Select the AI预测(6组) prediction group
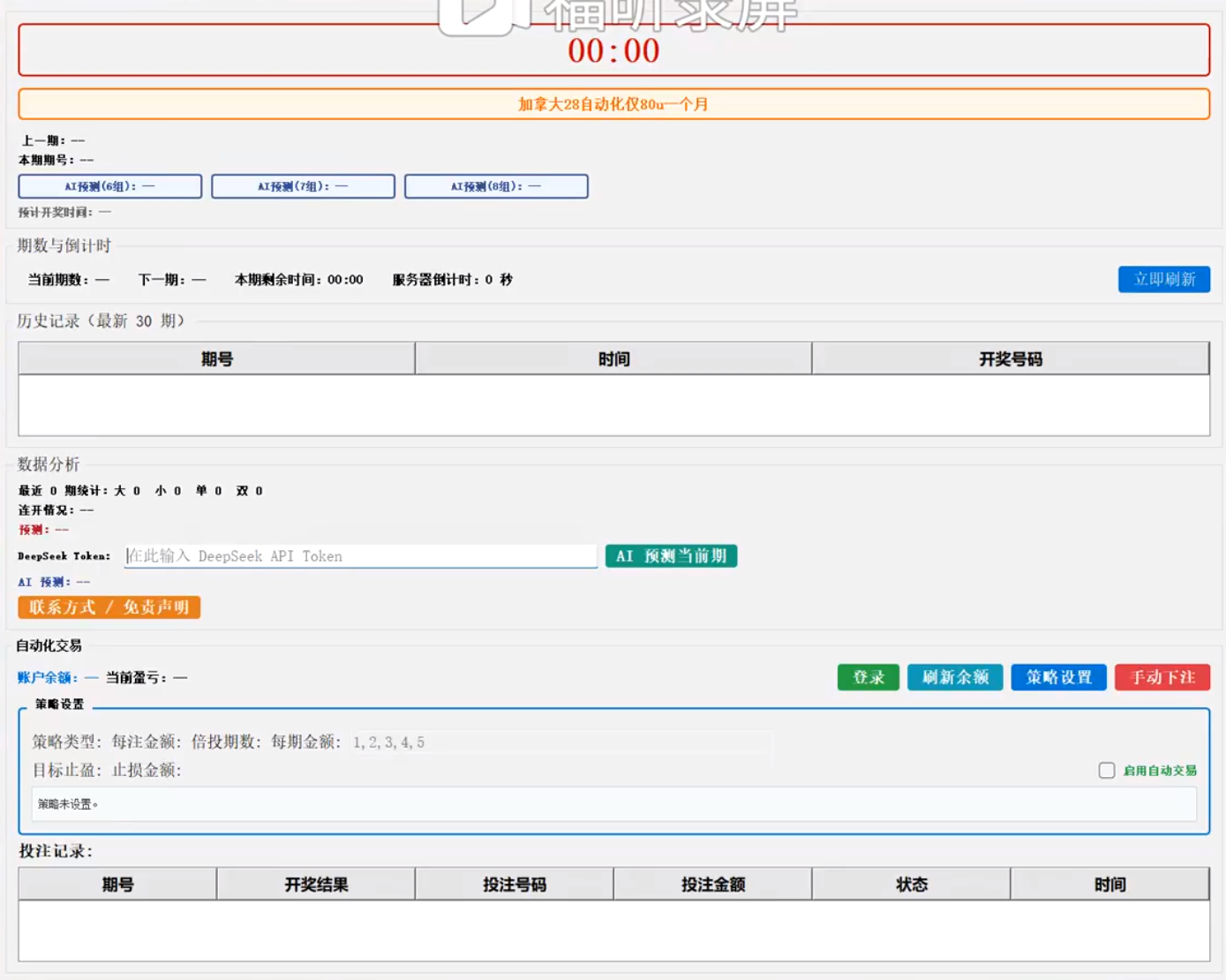 point(110,186)
